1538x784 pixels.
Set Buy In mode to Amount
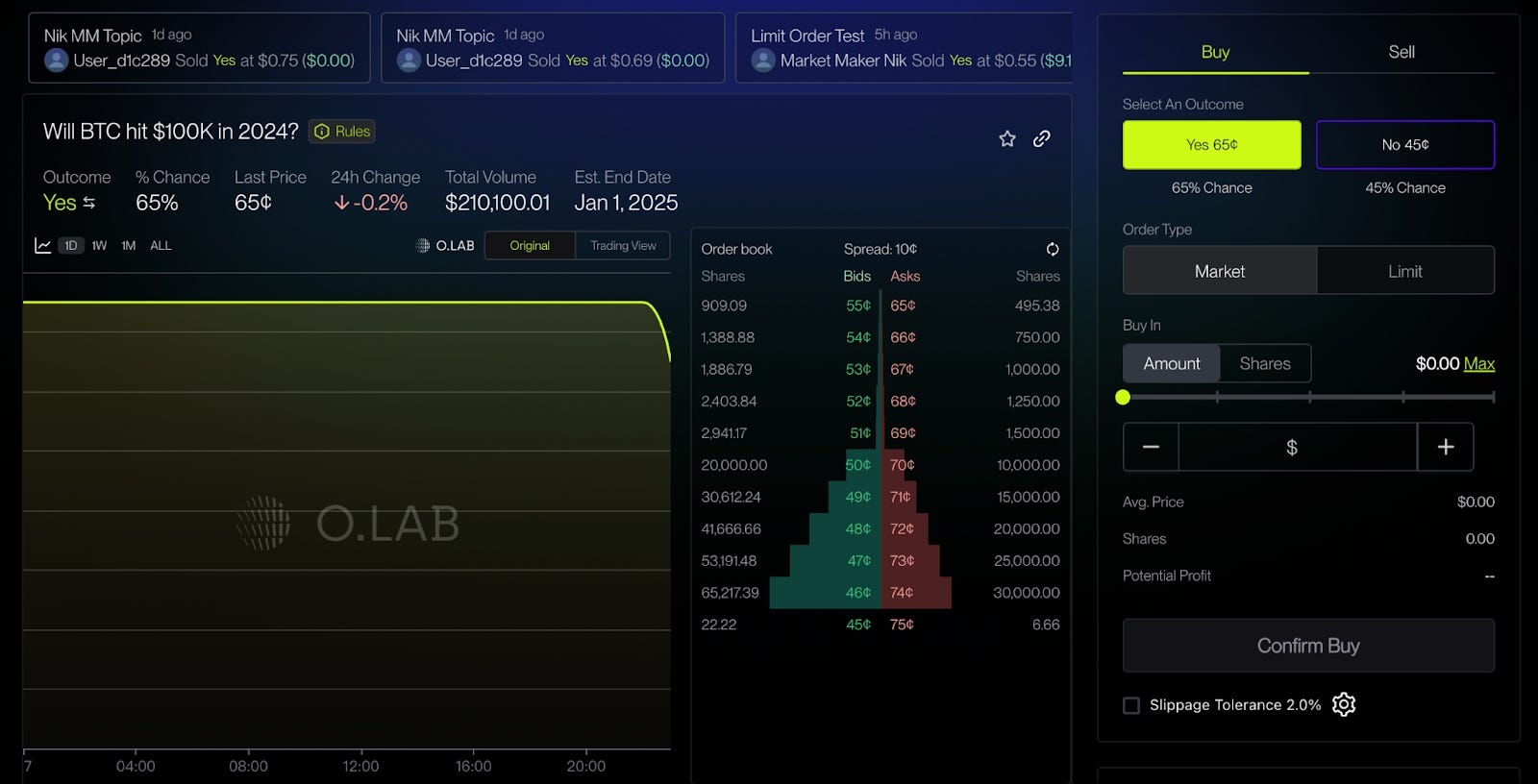[x=1172, y=363]
